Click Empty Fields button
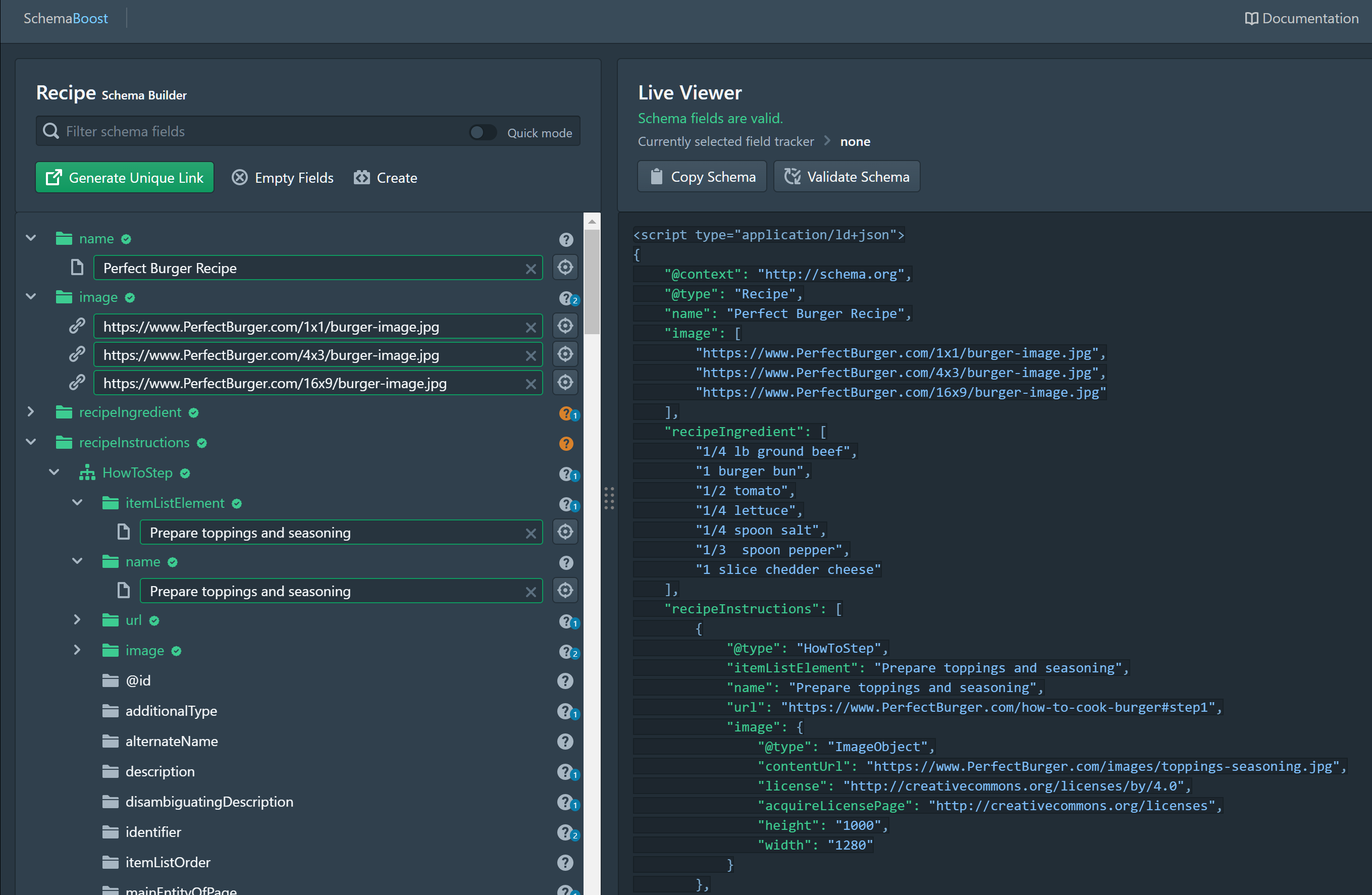1372x895 pixels. (283, 178)
